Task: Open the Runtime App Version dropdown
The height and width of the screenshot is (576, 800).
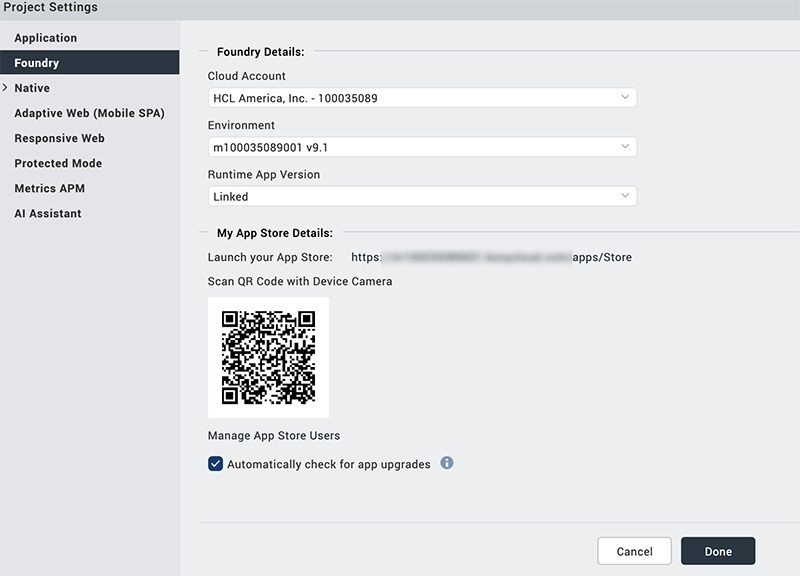Action: (422, 196)
